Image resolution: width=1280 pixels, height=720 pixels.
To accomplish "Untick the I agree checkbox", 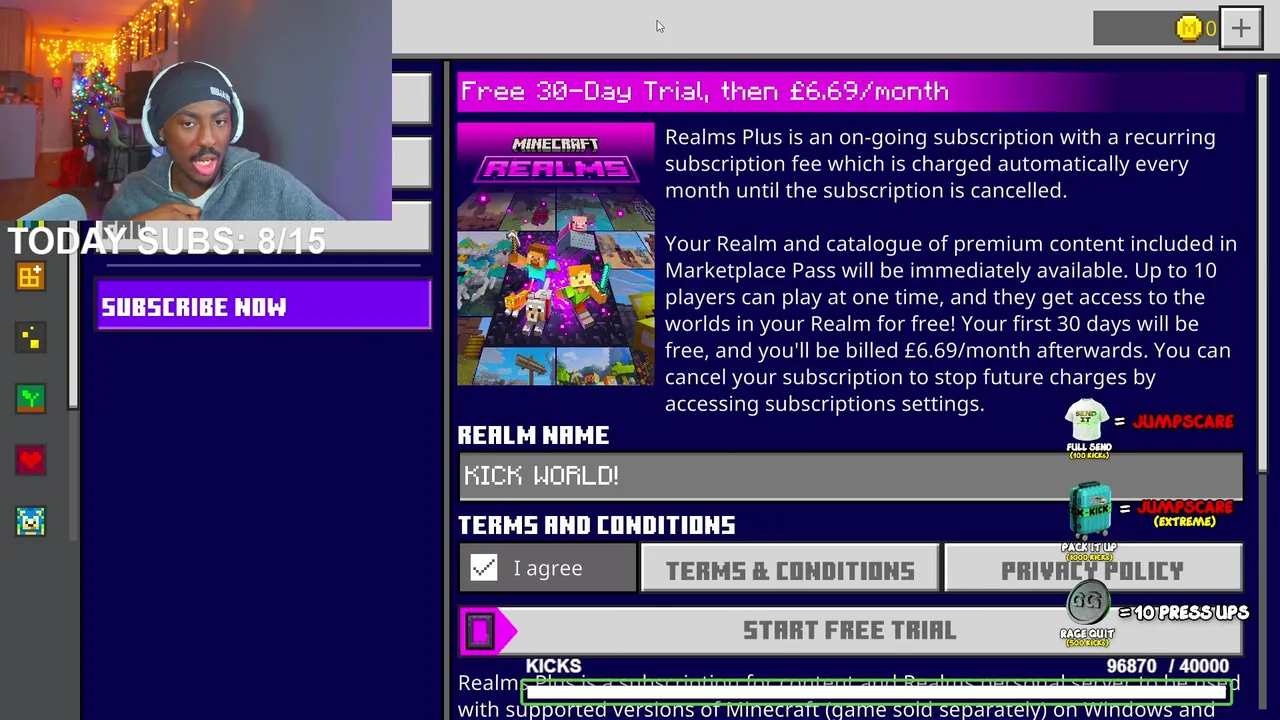I will (484, 568).
